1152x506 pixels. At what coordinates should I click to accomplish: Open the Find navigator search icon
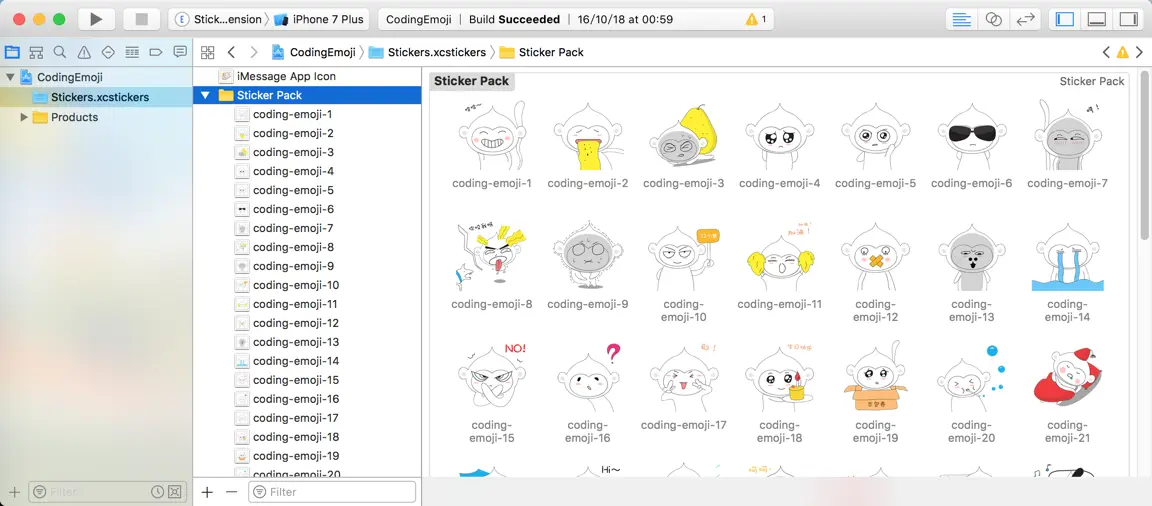[60, 52]
